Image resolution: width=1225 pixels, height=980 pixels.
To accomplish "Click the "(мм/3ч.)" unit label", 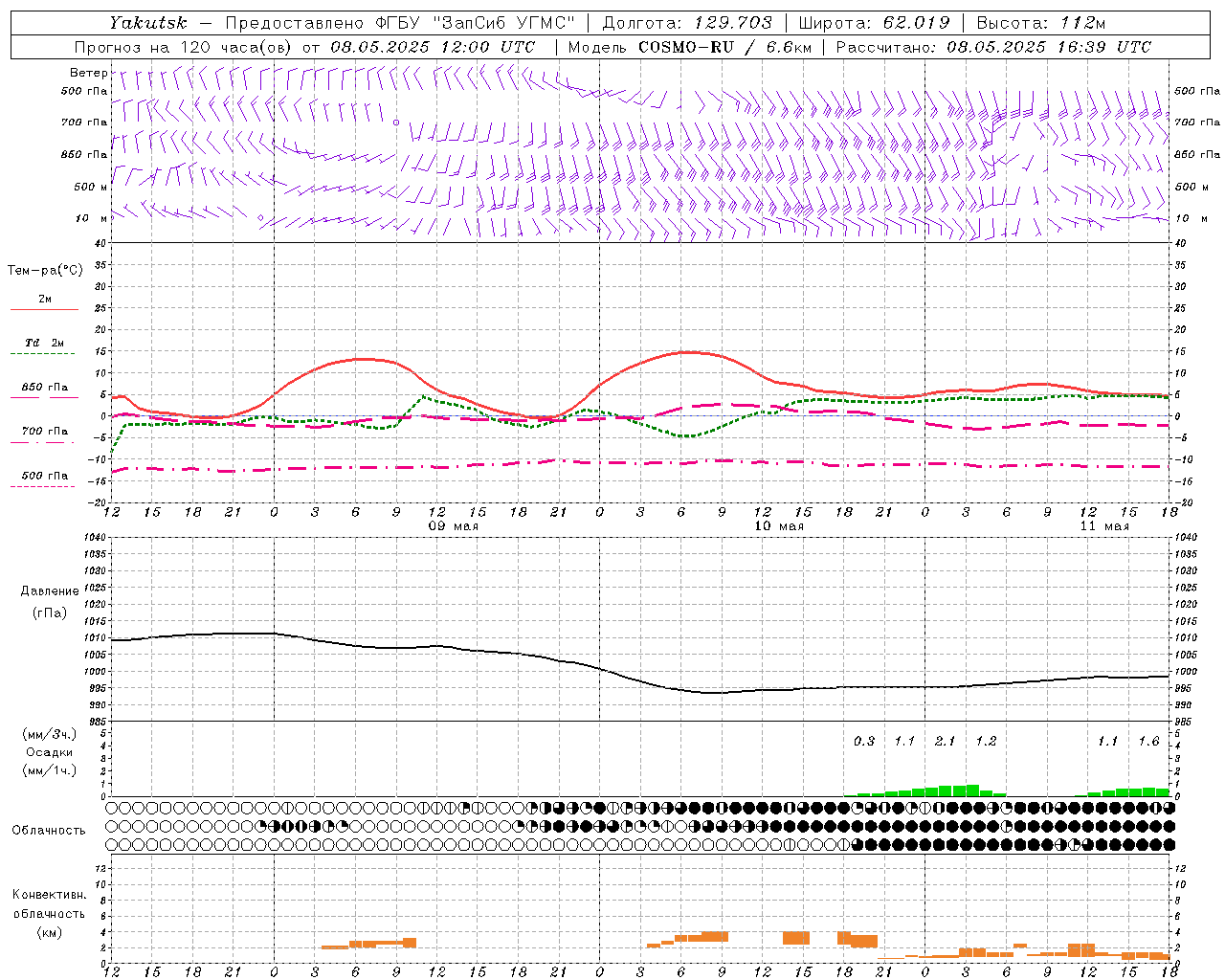I will (50, 734).
